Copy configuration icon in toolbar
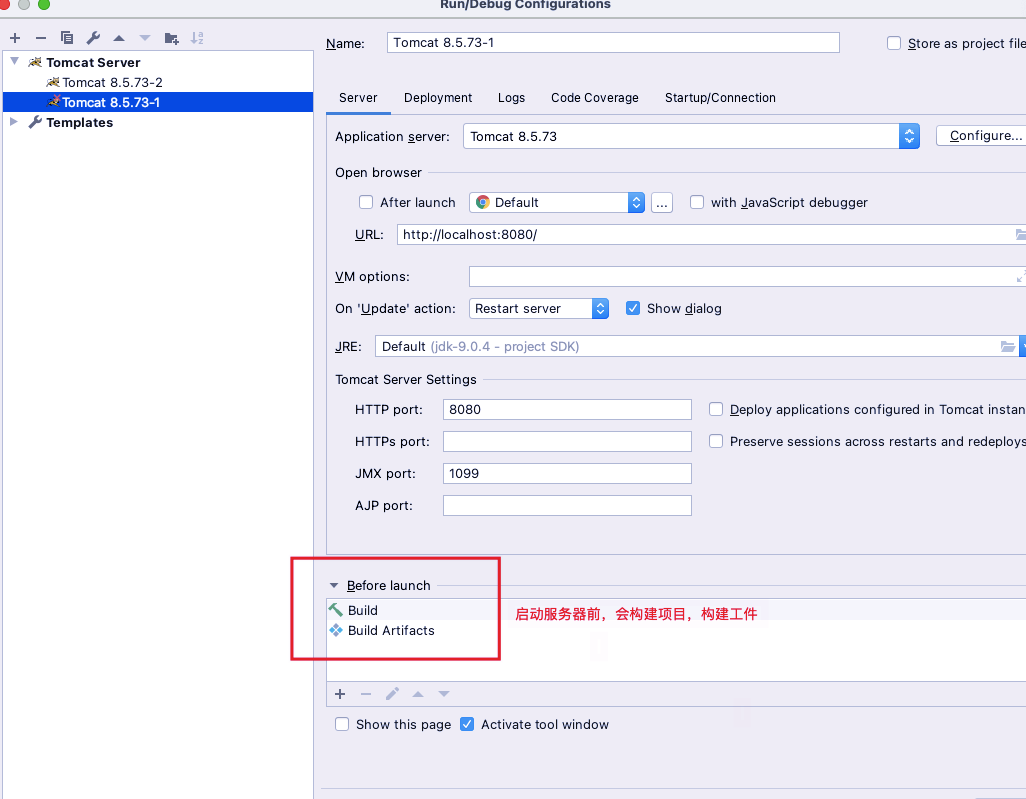 click(x=66, y=38)
